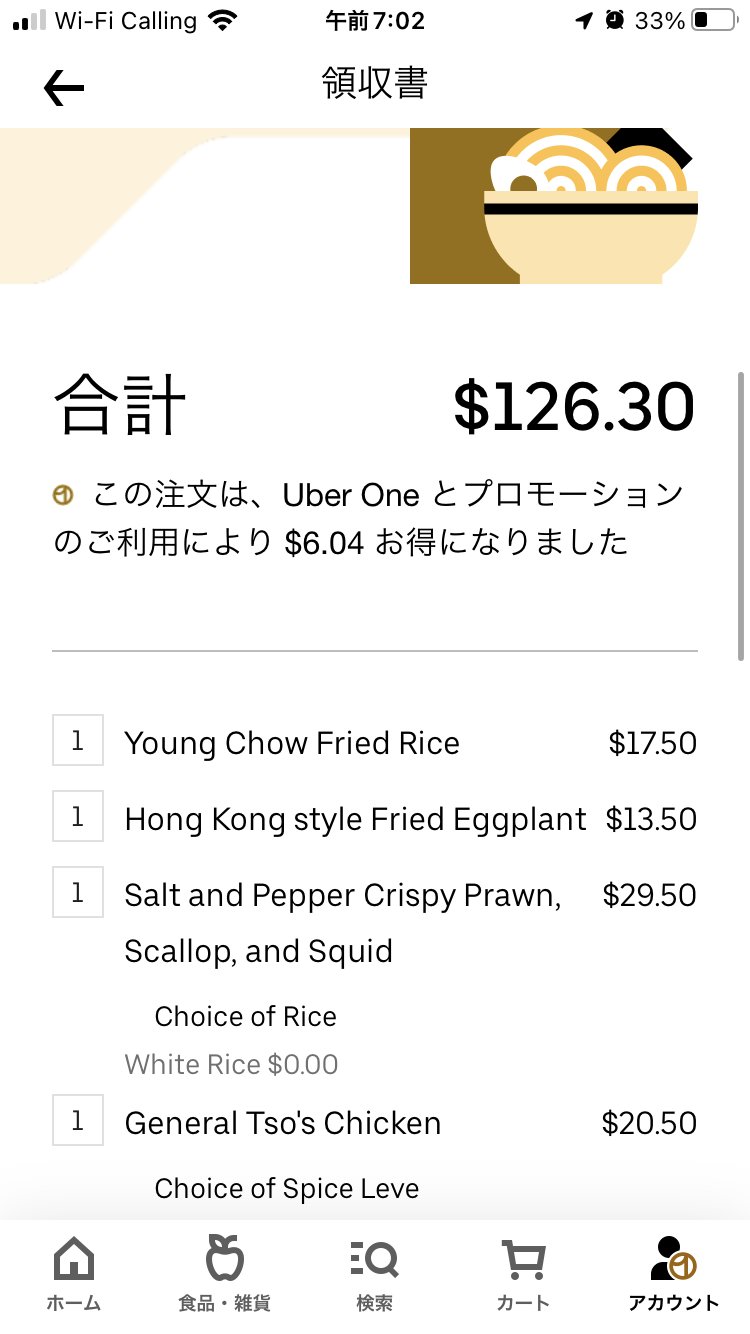Tap the back arrow icon

[64, 88]
